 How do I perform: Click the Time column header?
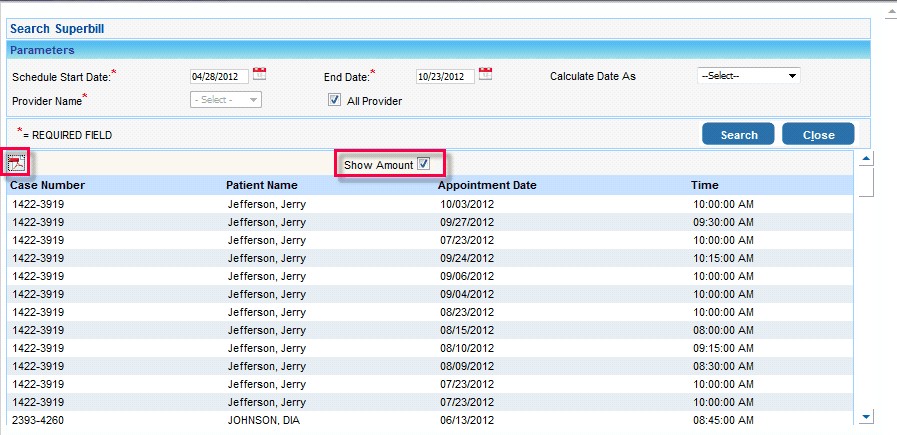click(704, 185)
